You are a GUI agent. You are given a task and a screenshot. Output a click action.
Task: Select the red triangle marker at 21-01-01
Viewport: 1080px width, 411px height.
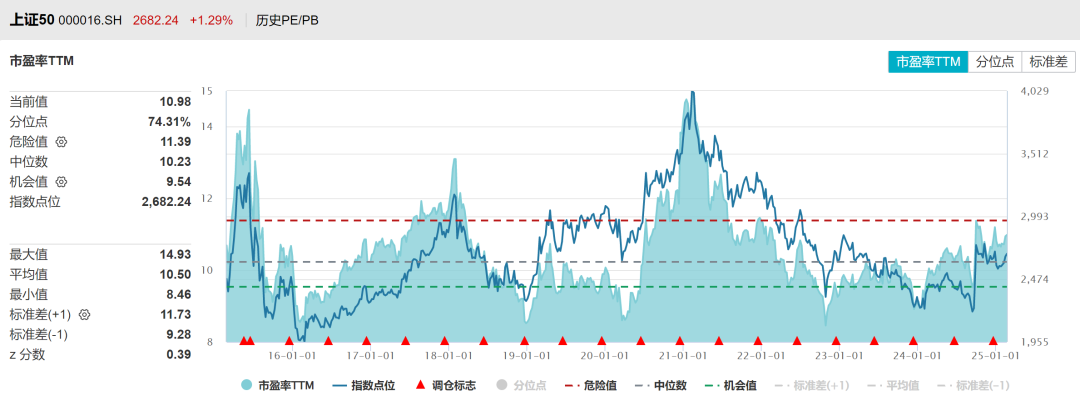679,341
